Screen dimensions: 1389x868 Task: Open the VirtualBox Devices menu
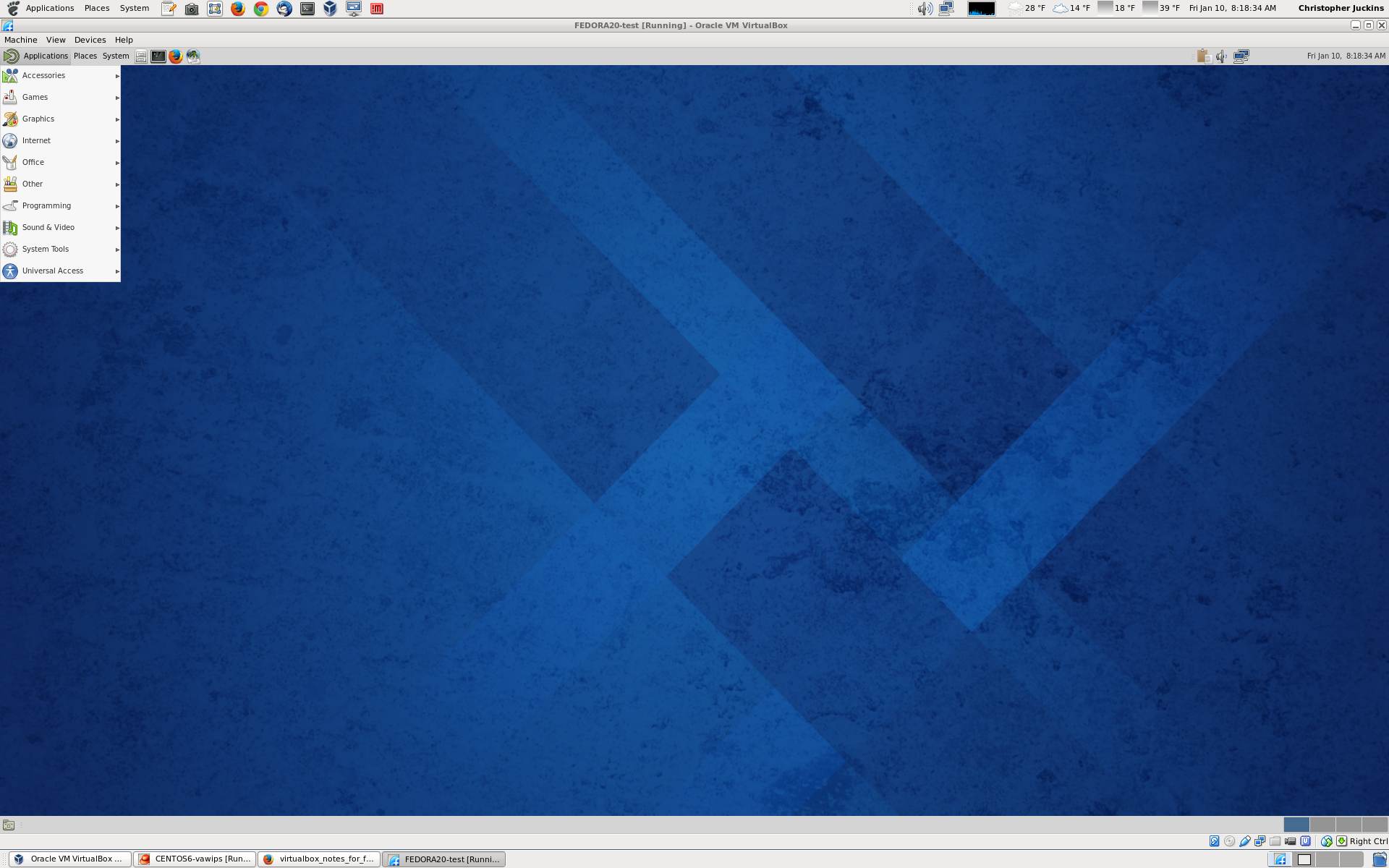click(x=90, y=40)
